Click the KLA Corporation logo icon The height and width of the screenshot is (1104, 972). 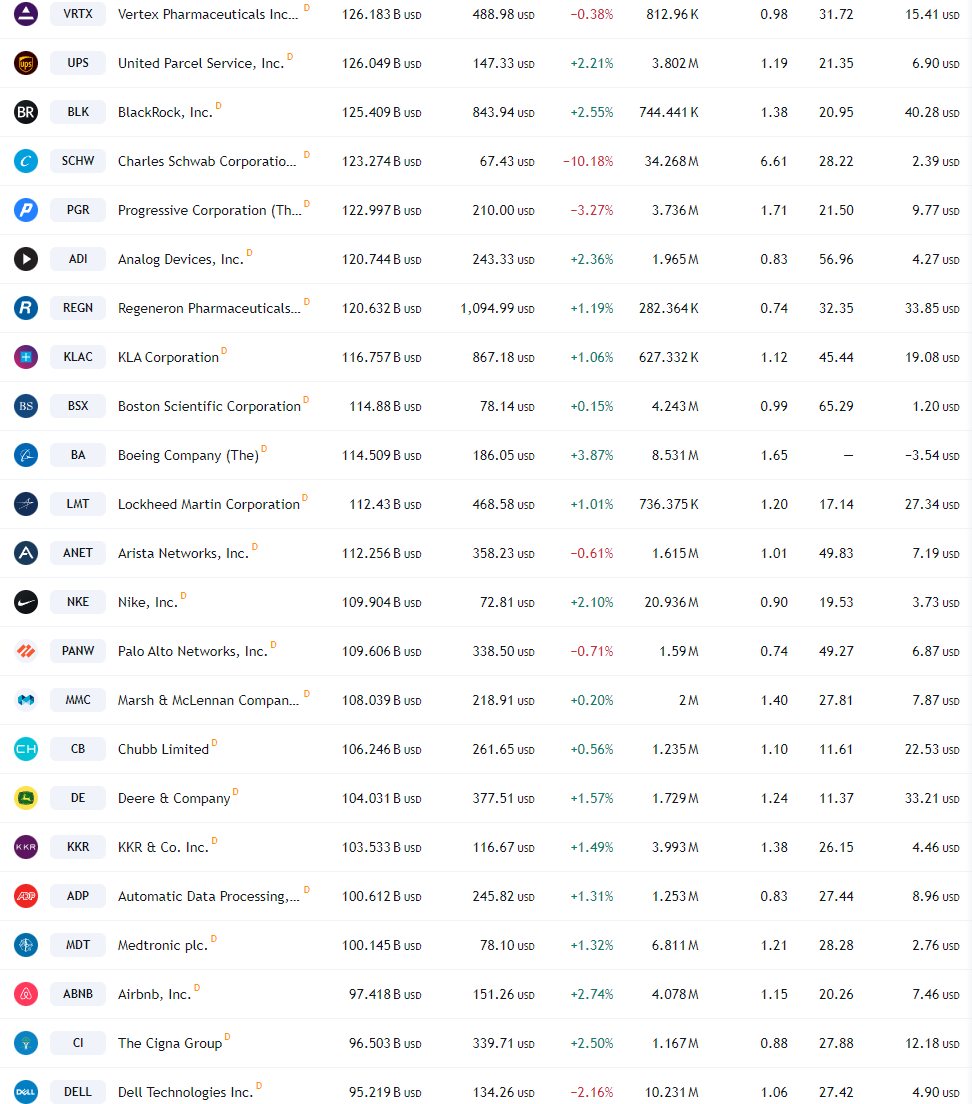[x=26, y=357]
